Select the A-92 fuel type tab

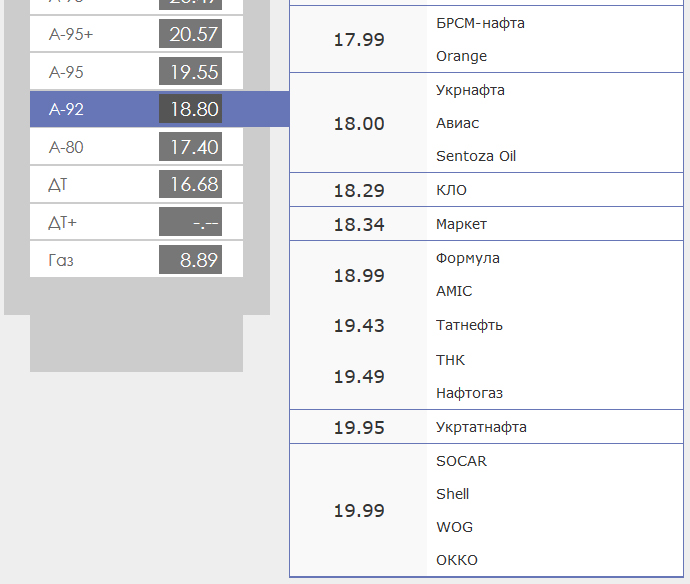(67, 109)
